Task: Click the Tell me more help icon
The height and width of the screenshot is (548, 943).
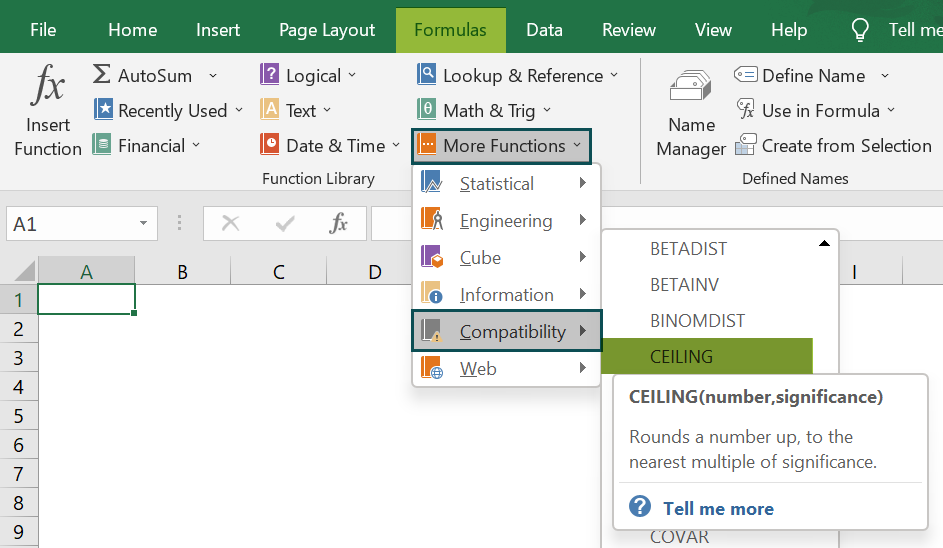Action: tap(640, 506)
